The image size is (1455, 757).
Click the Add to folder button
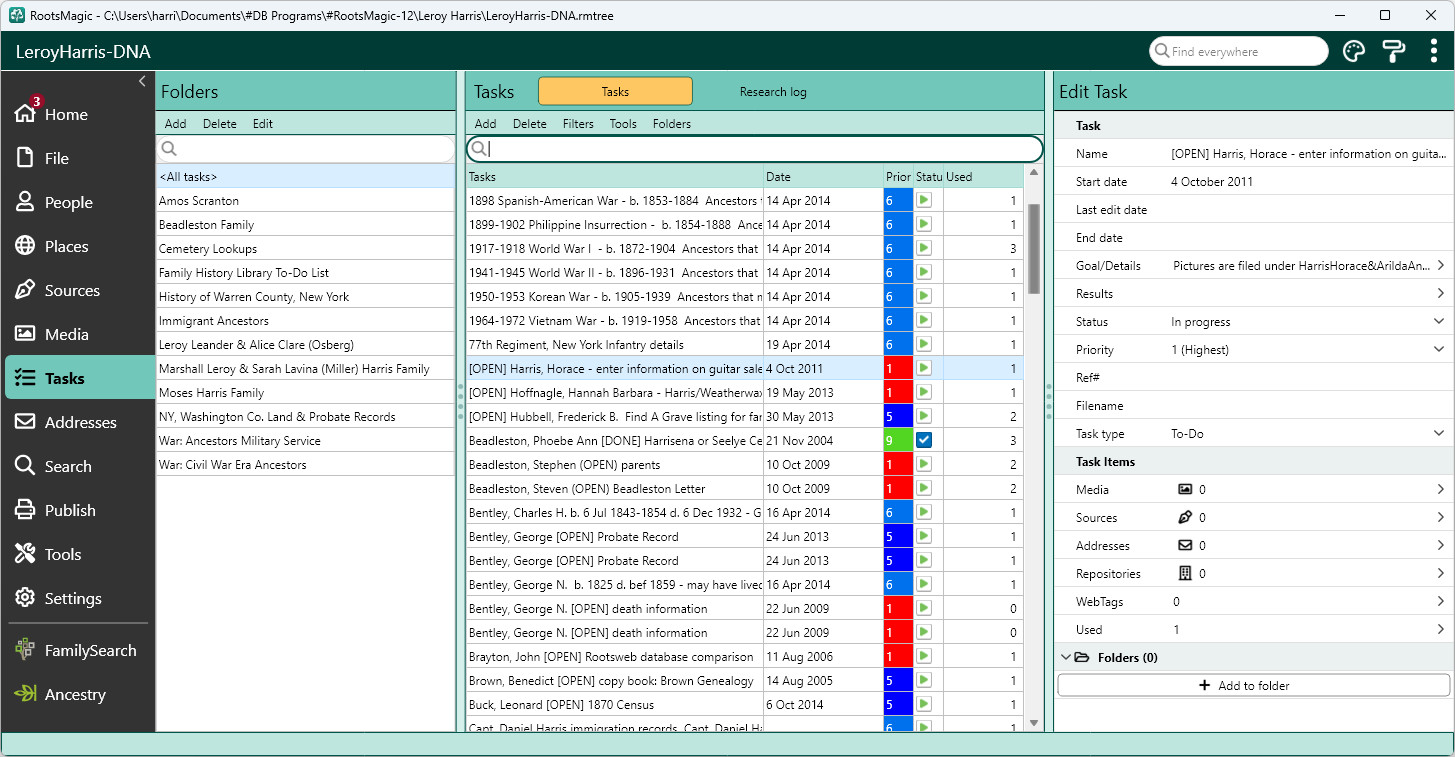(1254, 686)
